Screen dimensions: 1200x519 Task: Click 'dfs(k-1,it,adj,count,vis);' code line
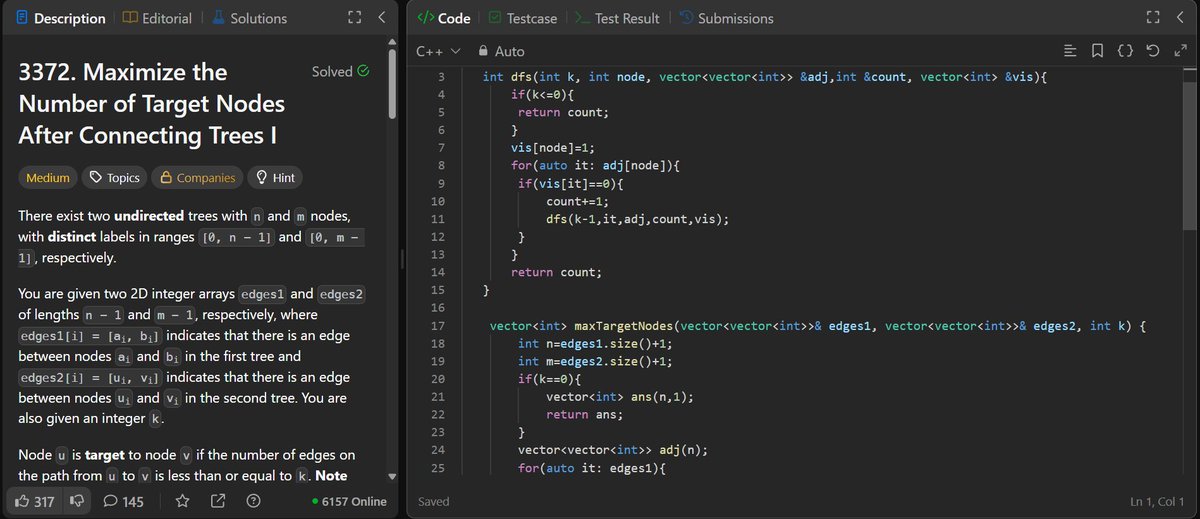tap(637, 219)
